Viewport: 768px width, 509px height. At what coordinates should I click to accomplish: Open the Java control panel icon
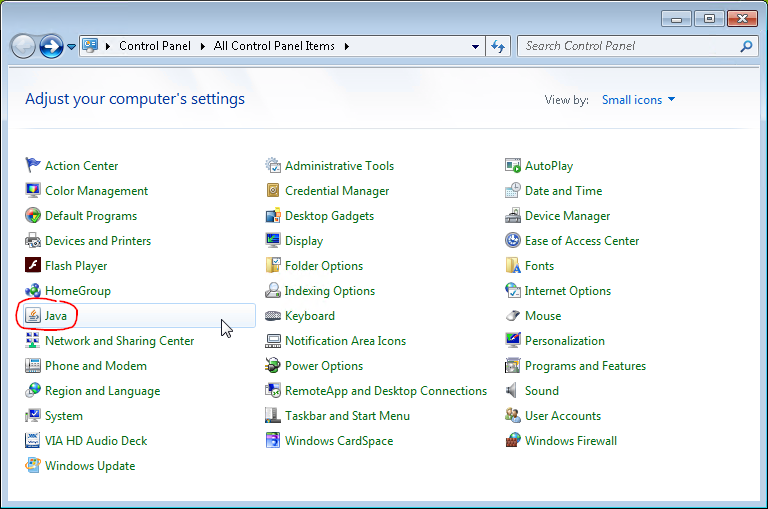[x=33, y=315]
